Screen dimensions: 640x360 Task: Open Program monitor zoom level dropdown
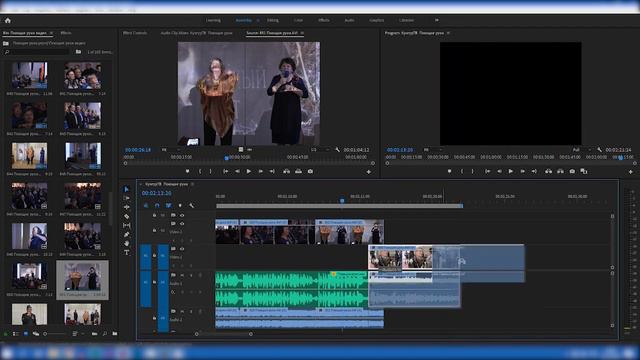[x=432, y=150]
